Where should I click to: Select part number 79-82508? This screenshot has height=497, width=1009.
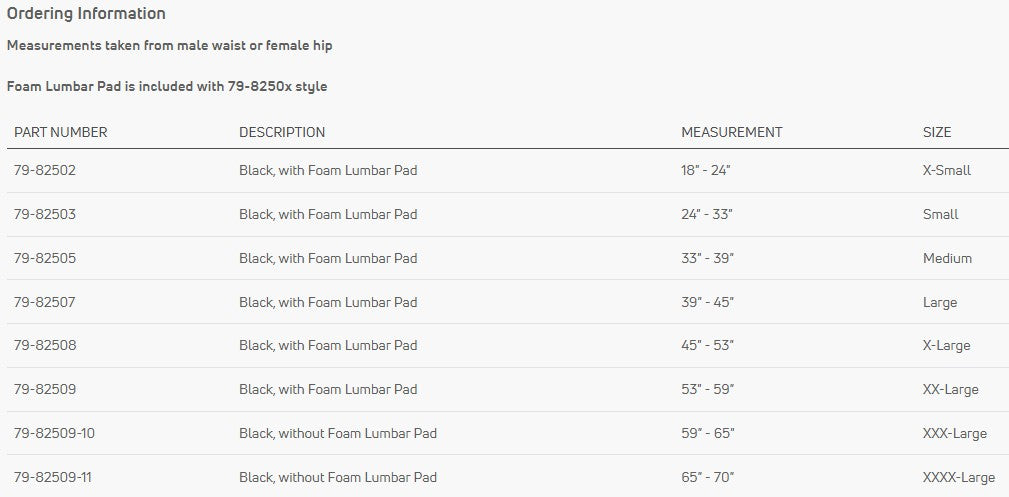45,346
